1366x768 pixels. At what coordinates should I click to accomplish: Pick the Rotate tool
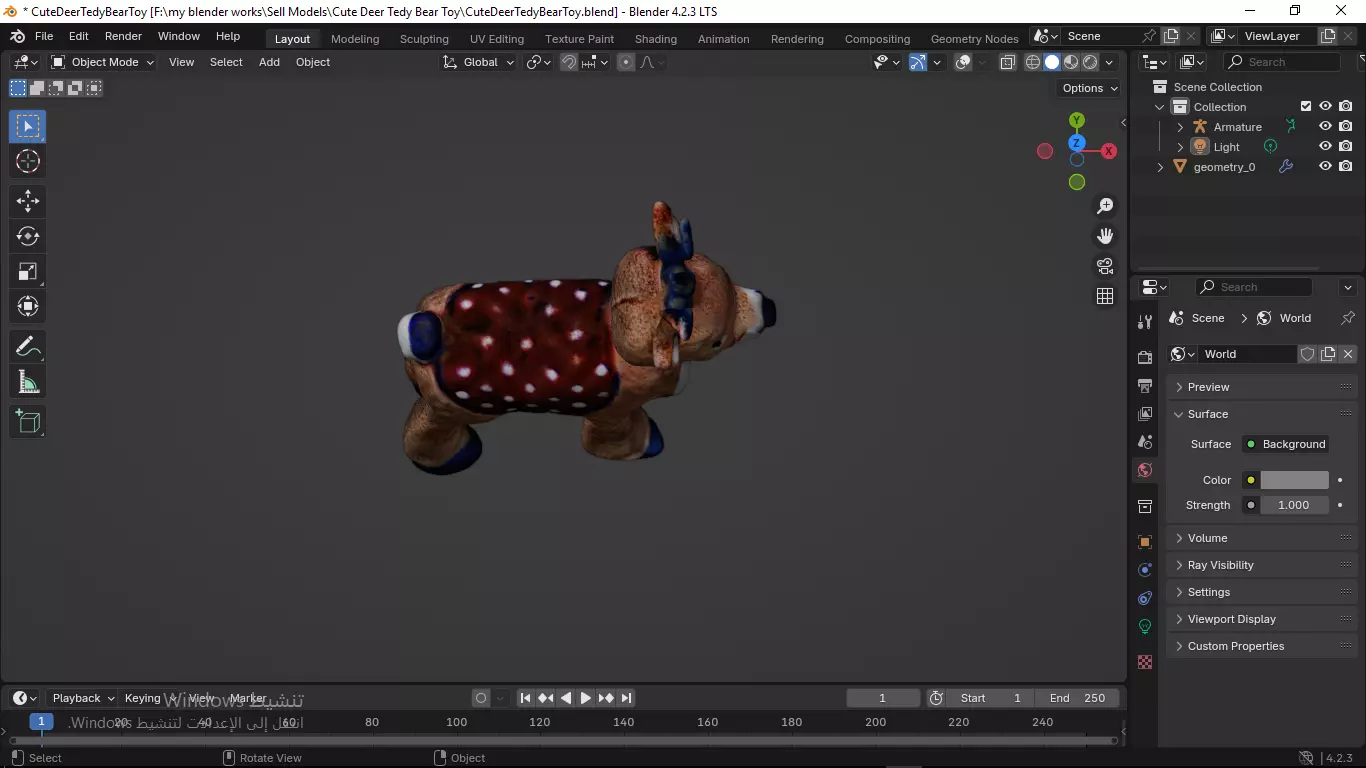(28, 236)
